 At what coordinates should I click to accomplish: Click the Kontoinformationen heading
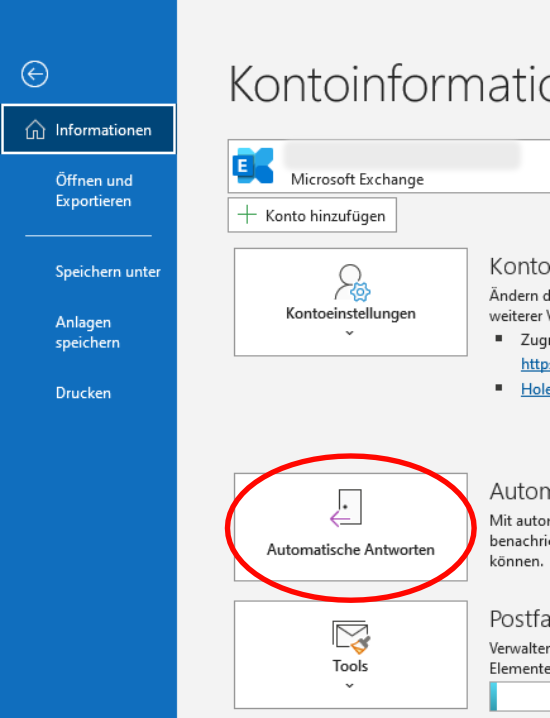pyautogui.click(x=389, y=85)
